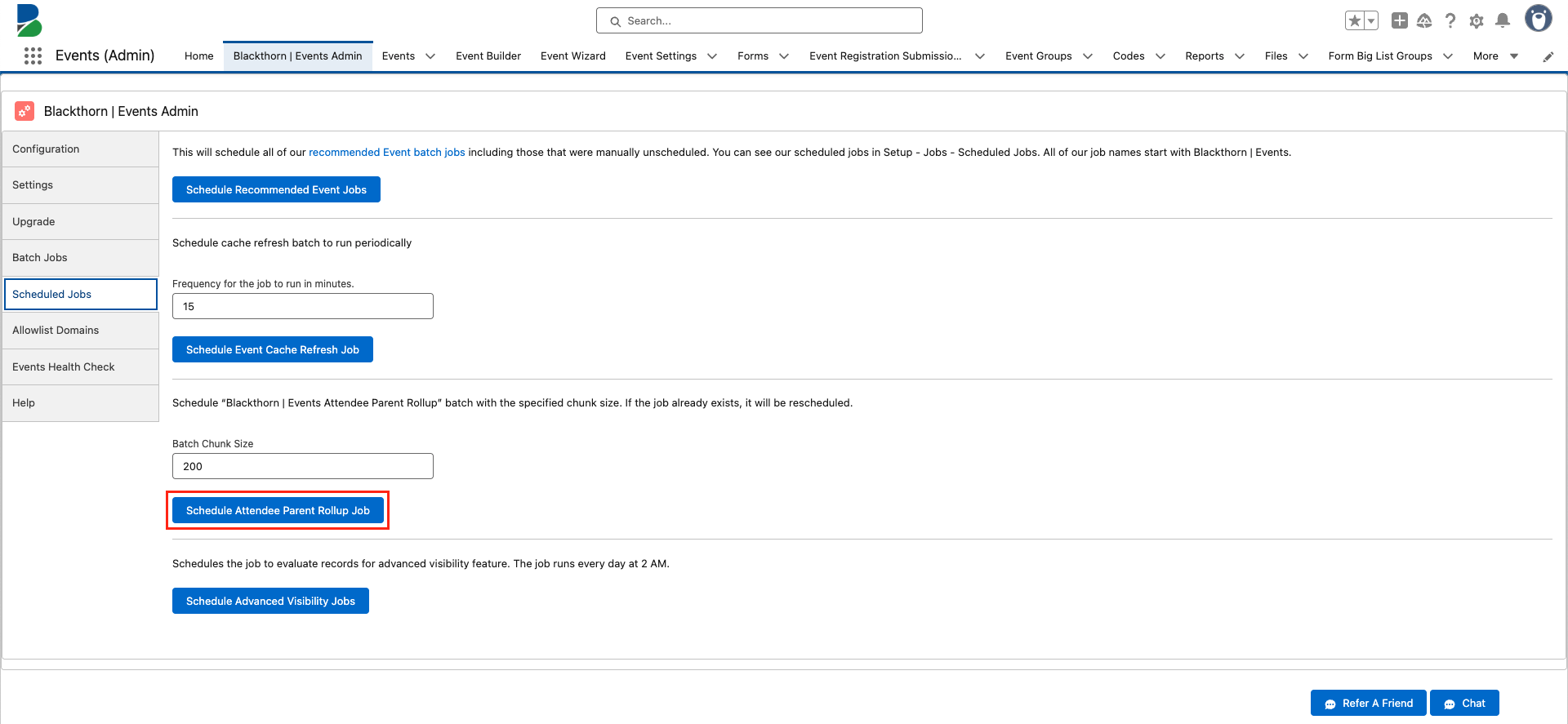Viewport: 1568px width, 724px height.
Task: Click Schedule Recommended Event Jobs button
Action: coord(276,189)
